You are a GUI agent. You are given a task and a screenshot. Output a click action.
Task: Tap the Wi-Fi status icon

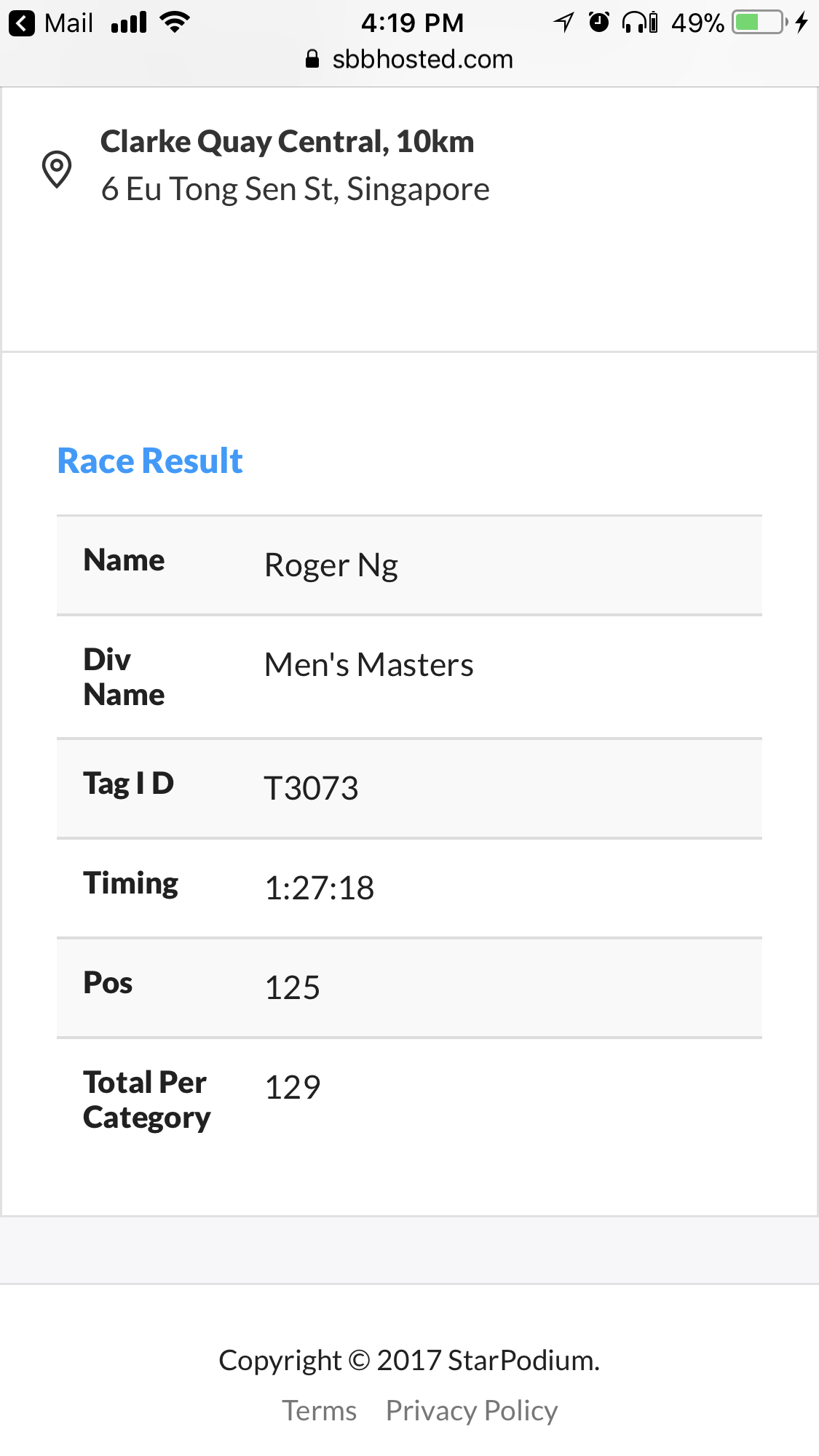[175, 23]
